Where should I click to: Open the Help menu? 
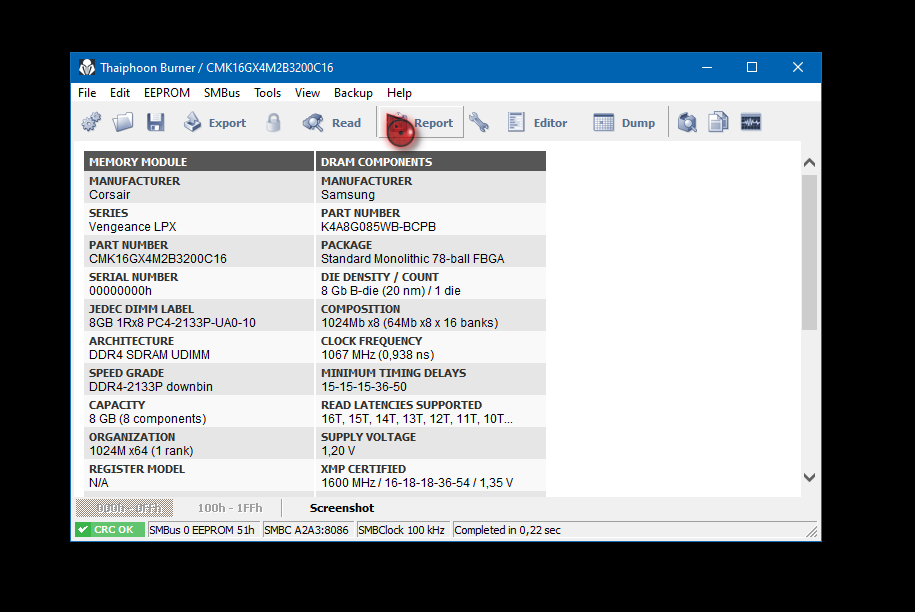pos(399,93)
